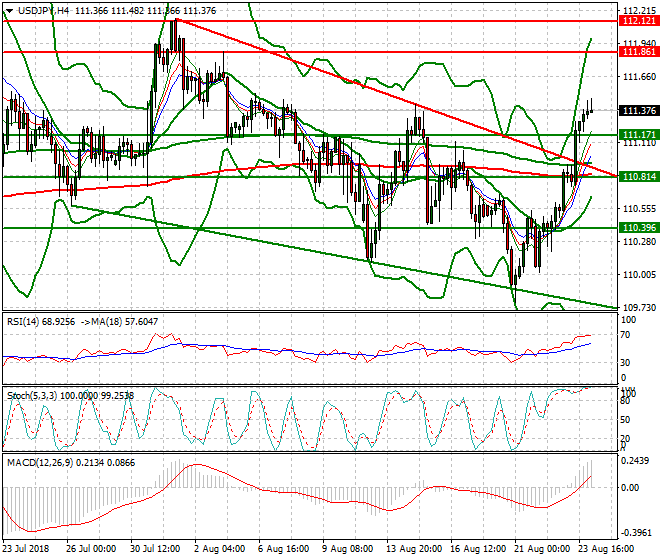The image size is (660, 560).
Task: Click the 2 Aug 04:00 time label
Action: click(220, 549)
